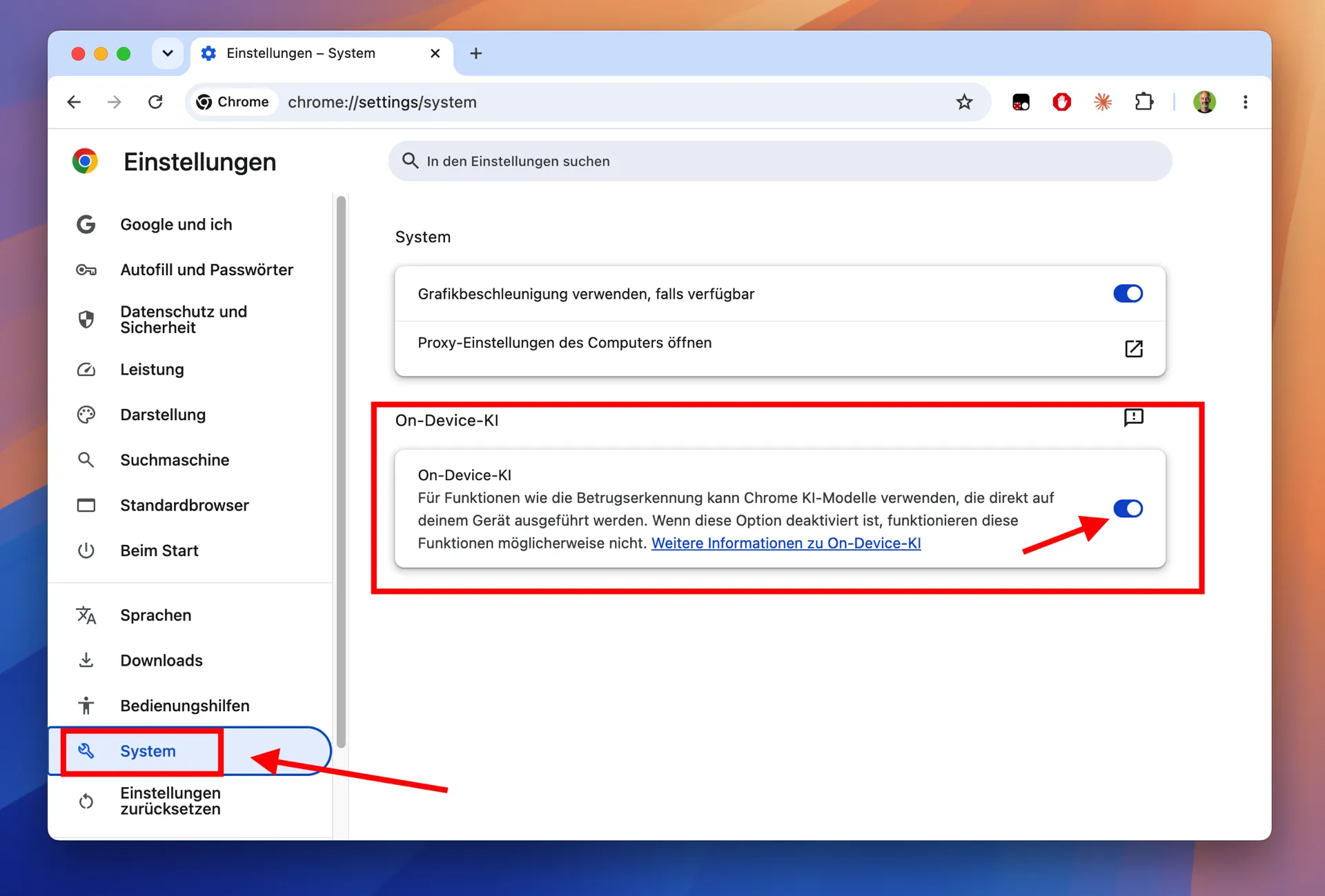This screenshot has width=1325, height=896.
Task: Select the Einstellungen – System tab
Action: pyautogui.click(x=322, y=54)
